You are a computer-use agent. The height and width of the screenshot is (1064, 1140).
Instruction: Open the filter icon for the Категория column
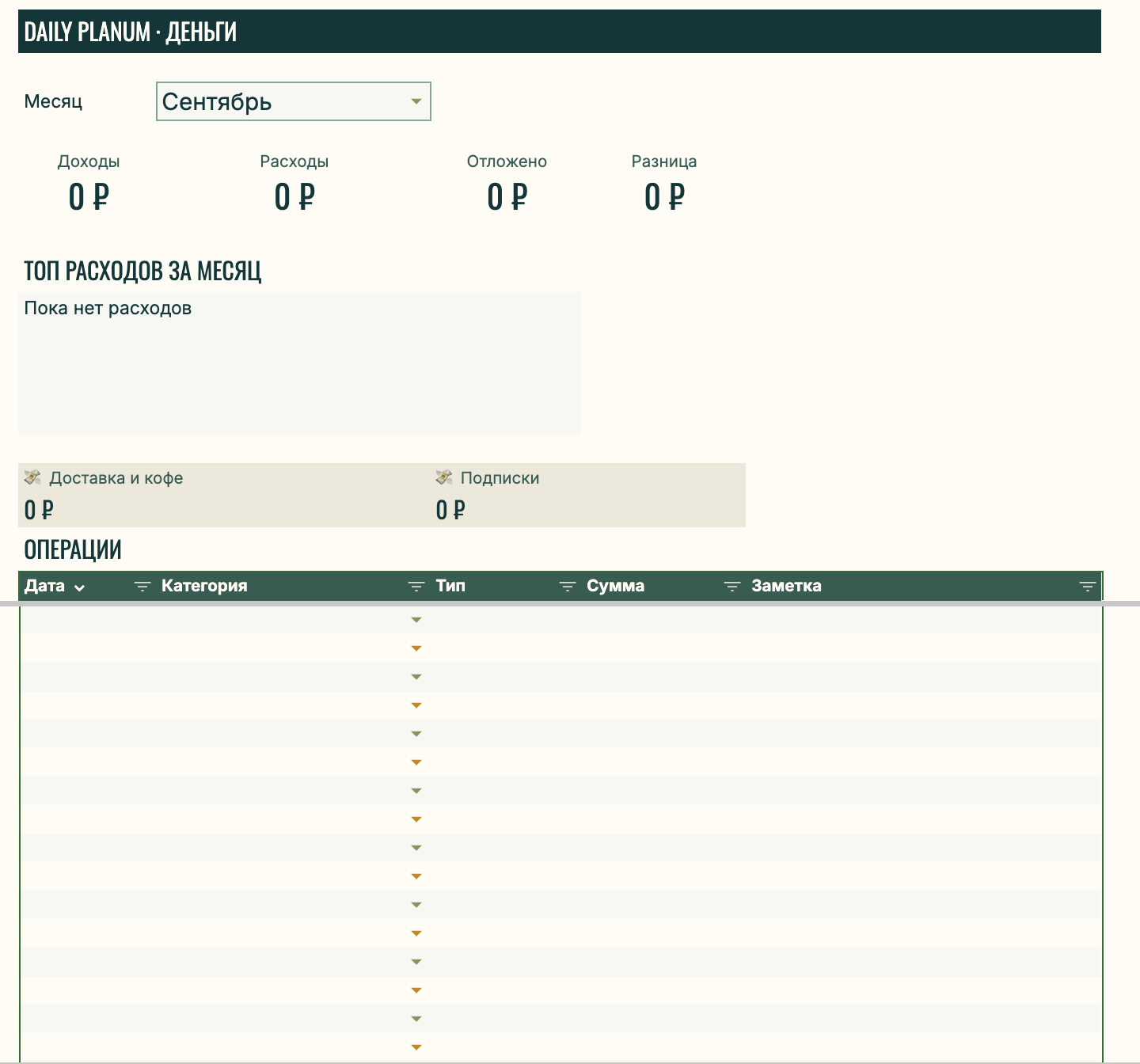(416, 587)
